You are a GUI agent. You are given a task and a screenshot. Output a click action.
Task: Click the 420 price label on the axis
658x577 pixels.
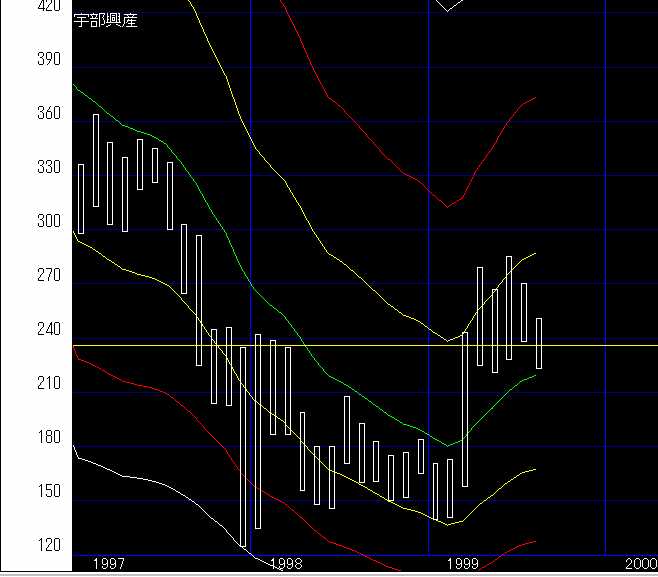coord(47,6)
